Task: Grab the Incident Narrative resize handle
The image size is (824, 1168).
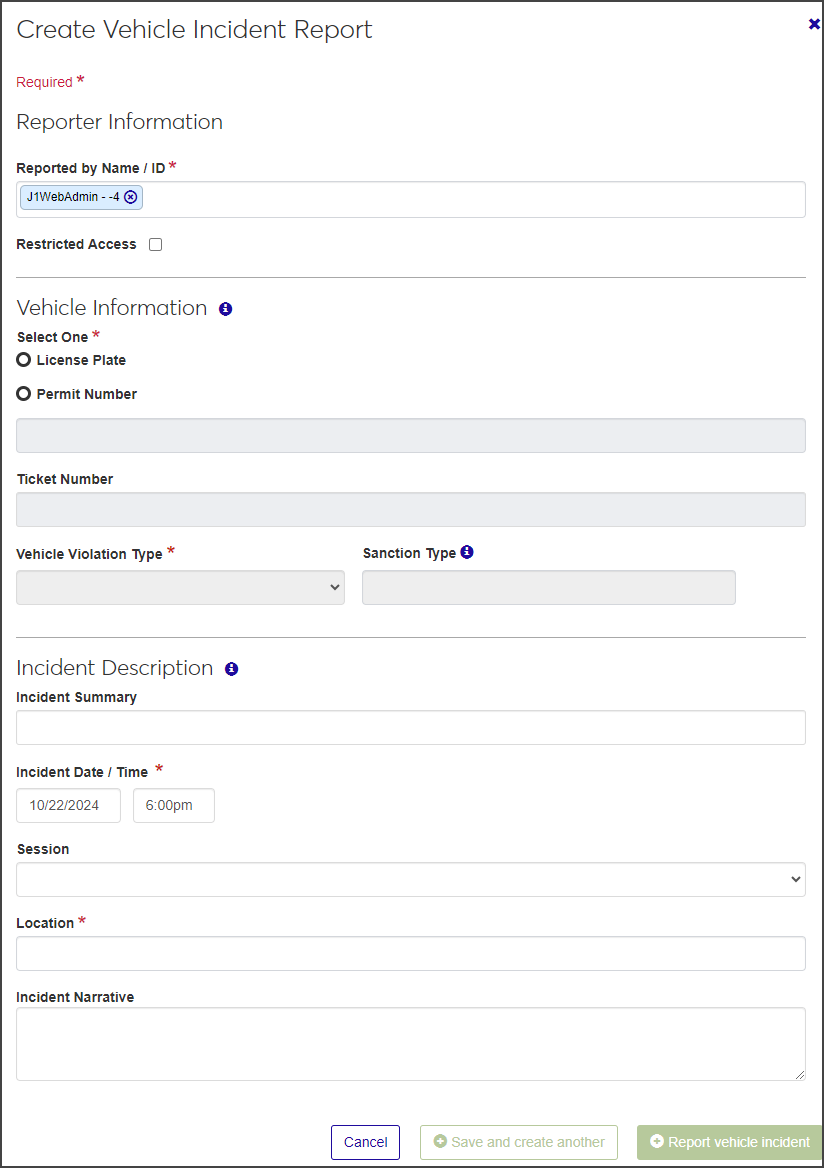Action: (x=800, y=1075)
